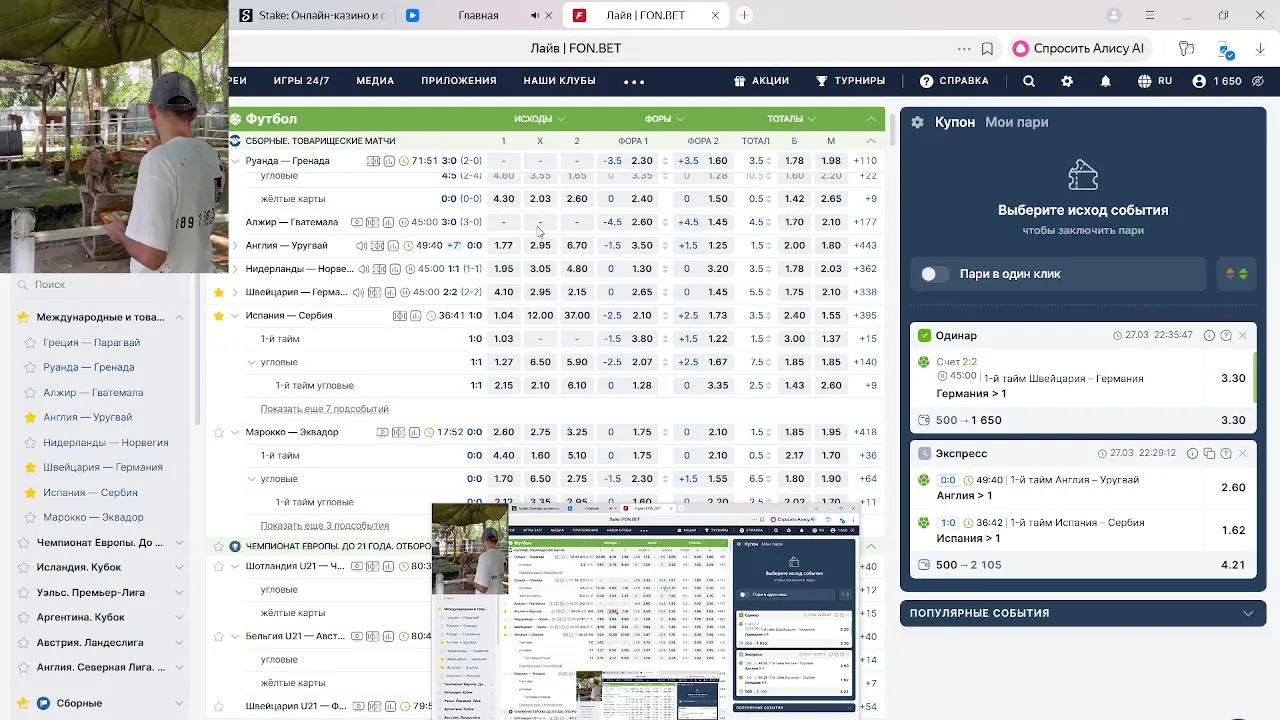Star Греция — Парагвай in sidebar

click(x=31, y=343)
